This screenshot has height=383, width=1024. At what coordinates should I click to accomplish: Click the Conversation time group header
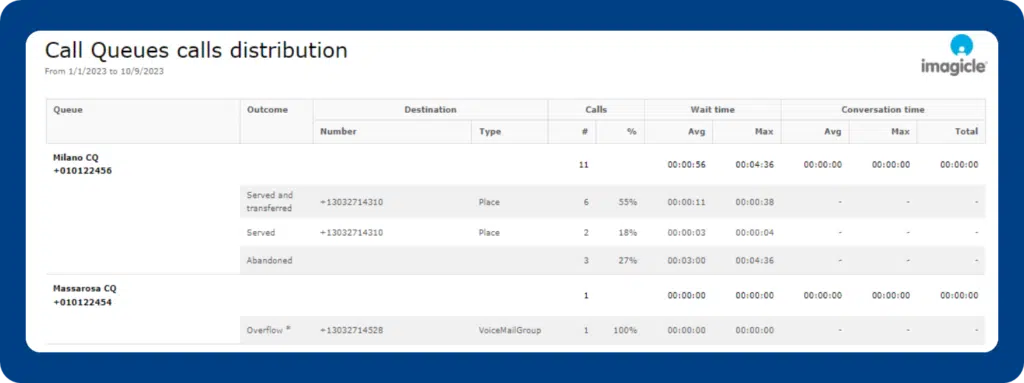tap(883, 110)
